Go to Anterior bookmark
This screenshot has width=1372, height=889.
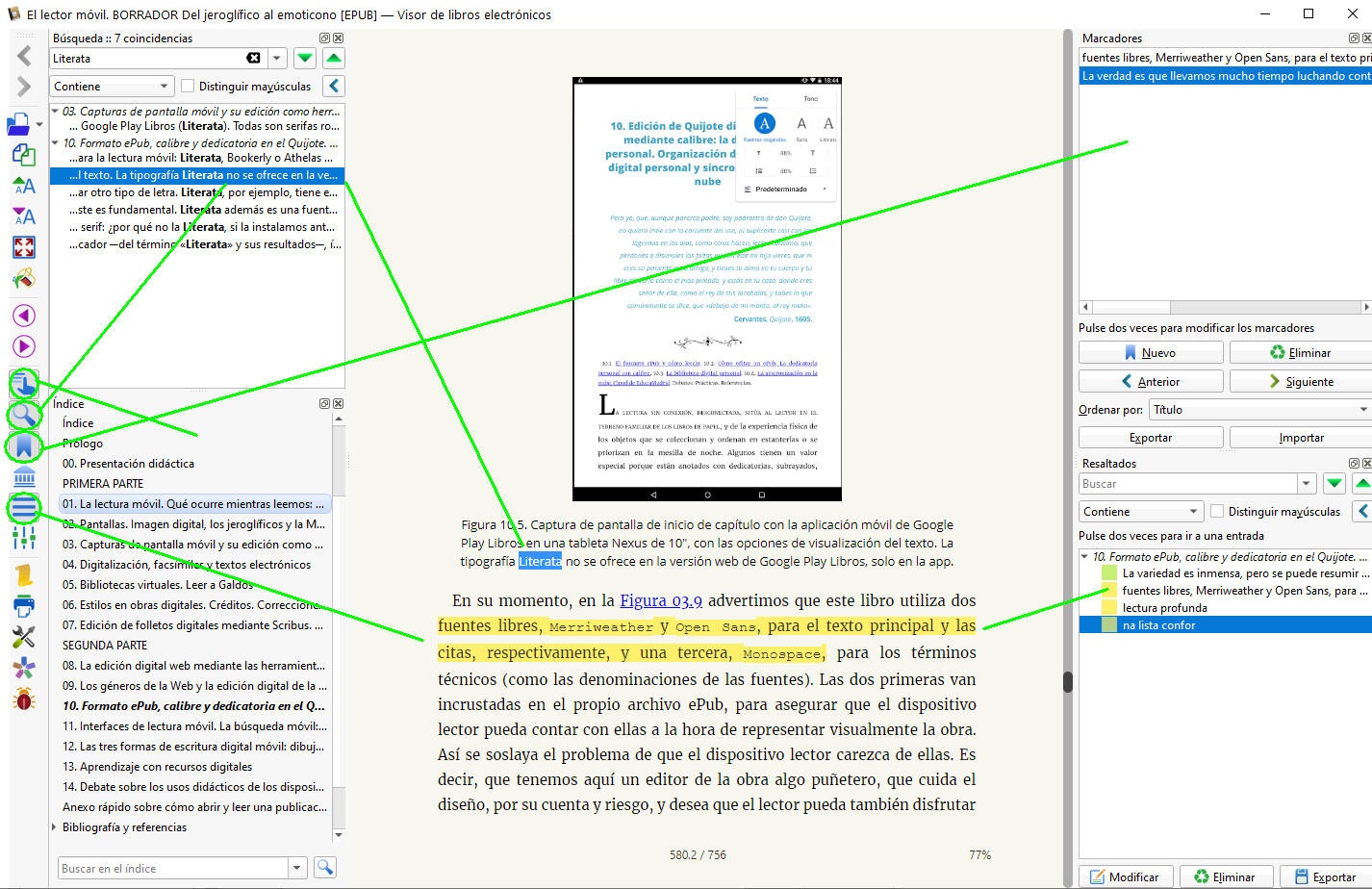point(1151,382)
